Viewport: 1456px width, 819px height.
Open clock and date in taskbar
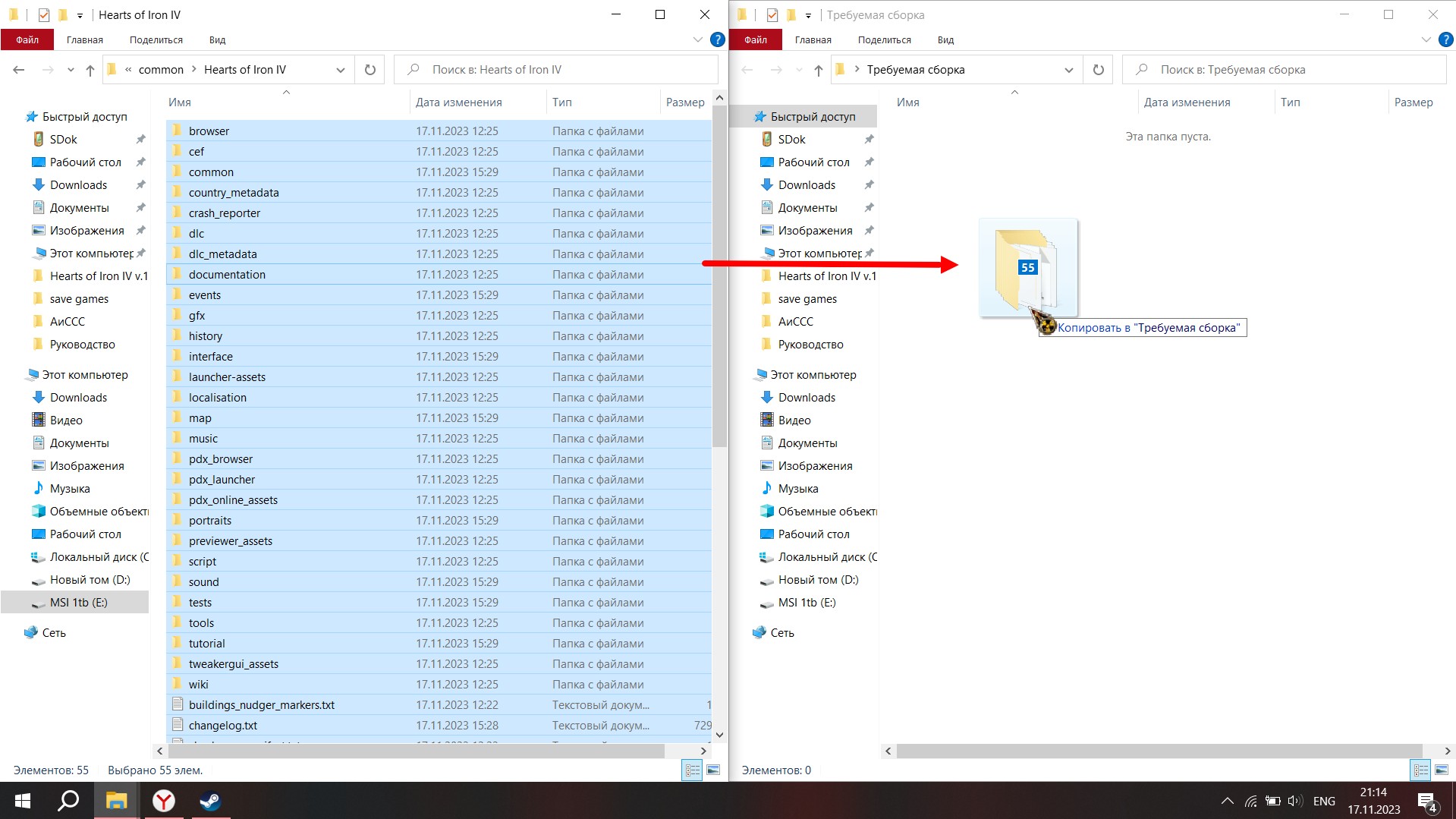tap(1373, 801)
